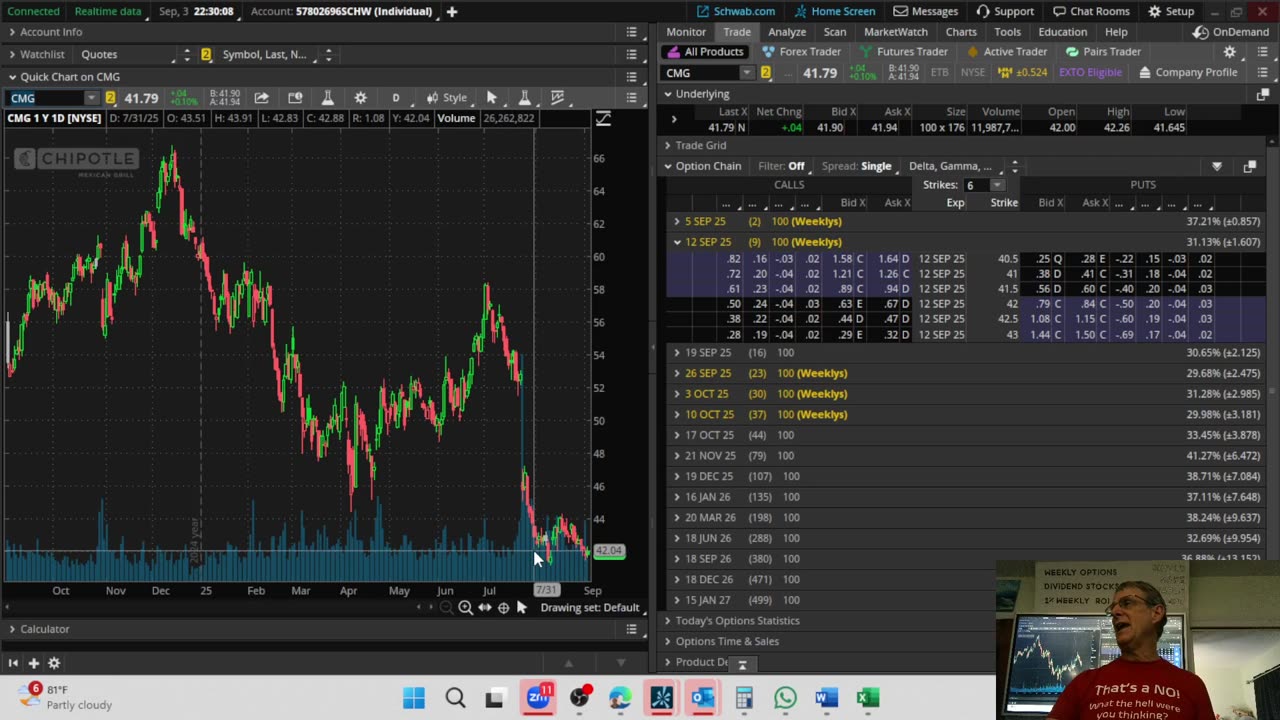Viewport: 1280px width, 720px height.
Task: Add new account tab with plus icon
Action: [x=451, y=12]
